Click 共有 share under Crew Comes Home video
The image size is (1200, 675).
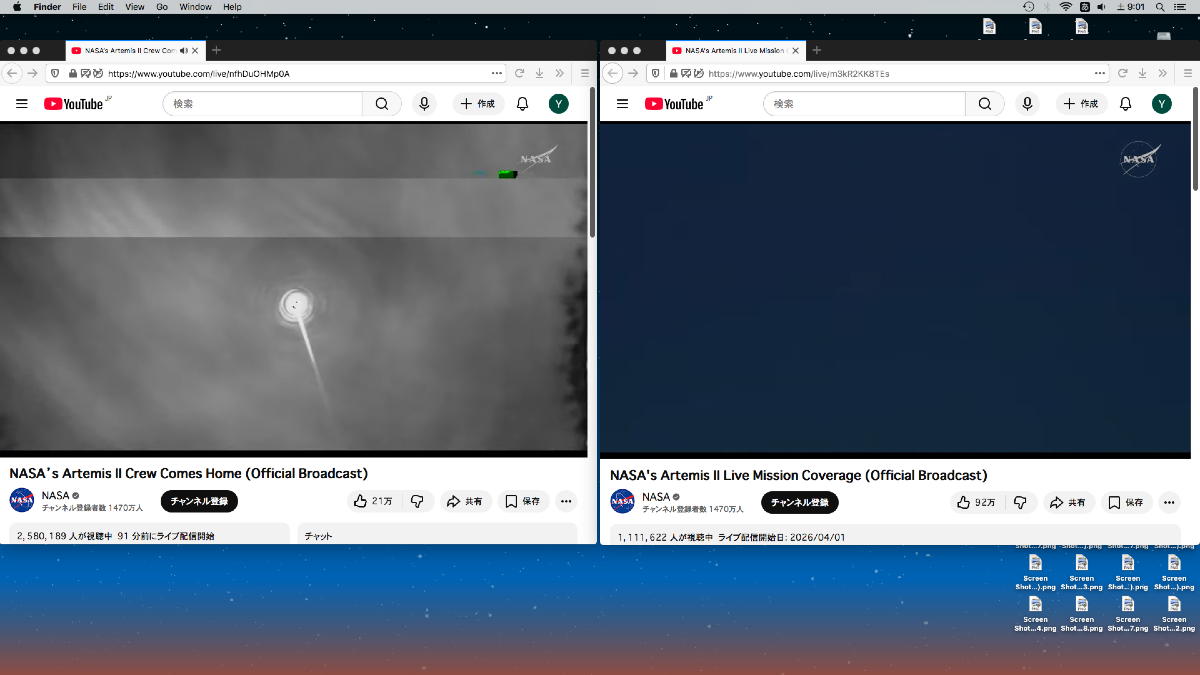(464, 501)
